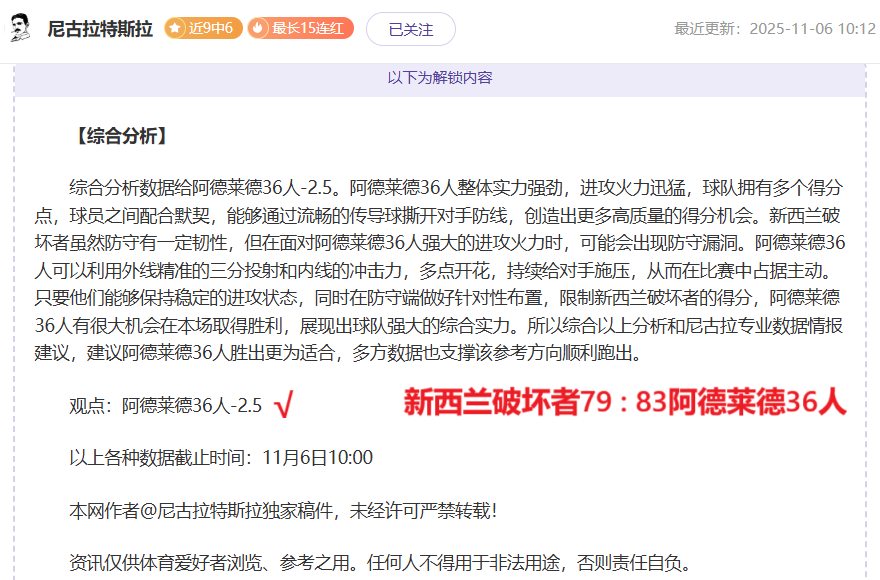Click the disclaimer line starting 资讯仅供体育爱好者
This screenshot has height=580, width=880.
(380, 562)
